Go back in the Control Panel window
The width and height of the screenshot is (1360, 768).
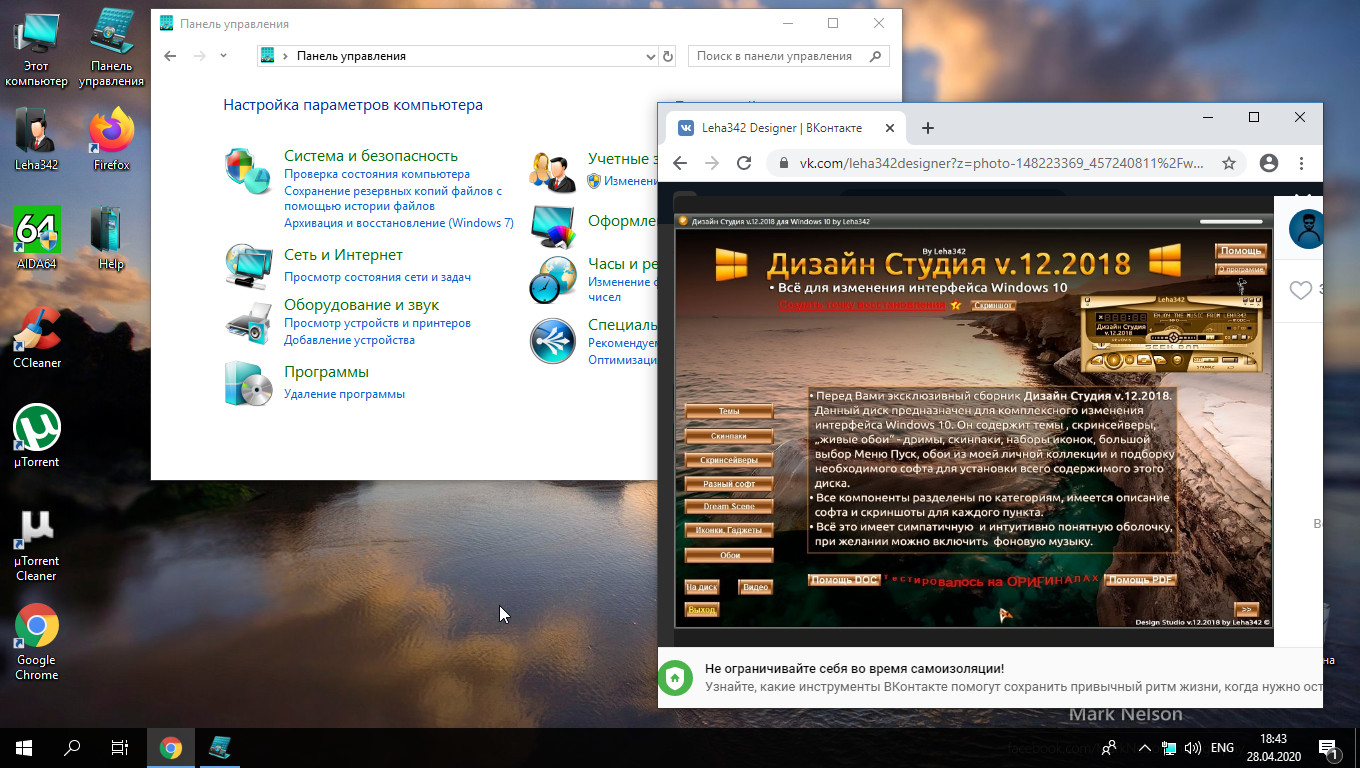170,56
